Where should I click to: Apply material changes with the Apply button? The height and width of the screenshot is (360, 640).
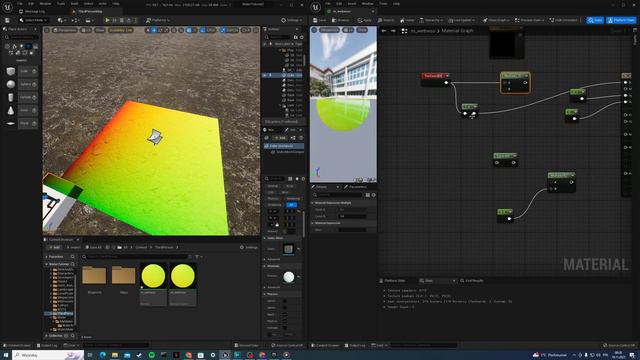click(364, 20)
